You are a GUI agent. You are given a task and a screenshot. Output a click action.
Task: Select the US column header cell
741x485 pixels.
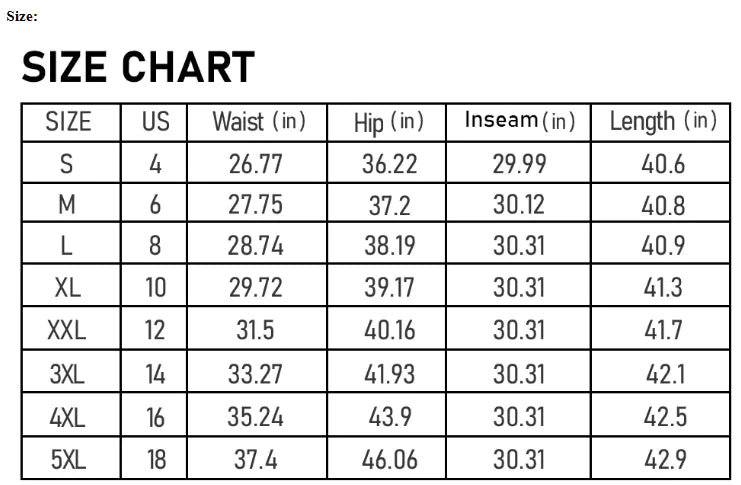(155, 122)
